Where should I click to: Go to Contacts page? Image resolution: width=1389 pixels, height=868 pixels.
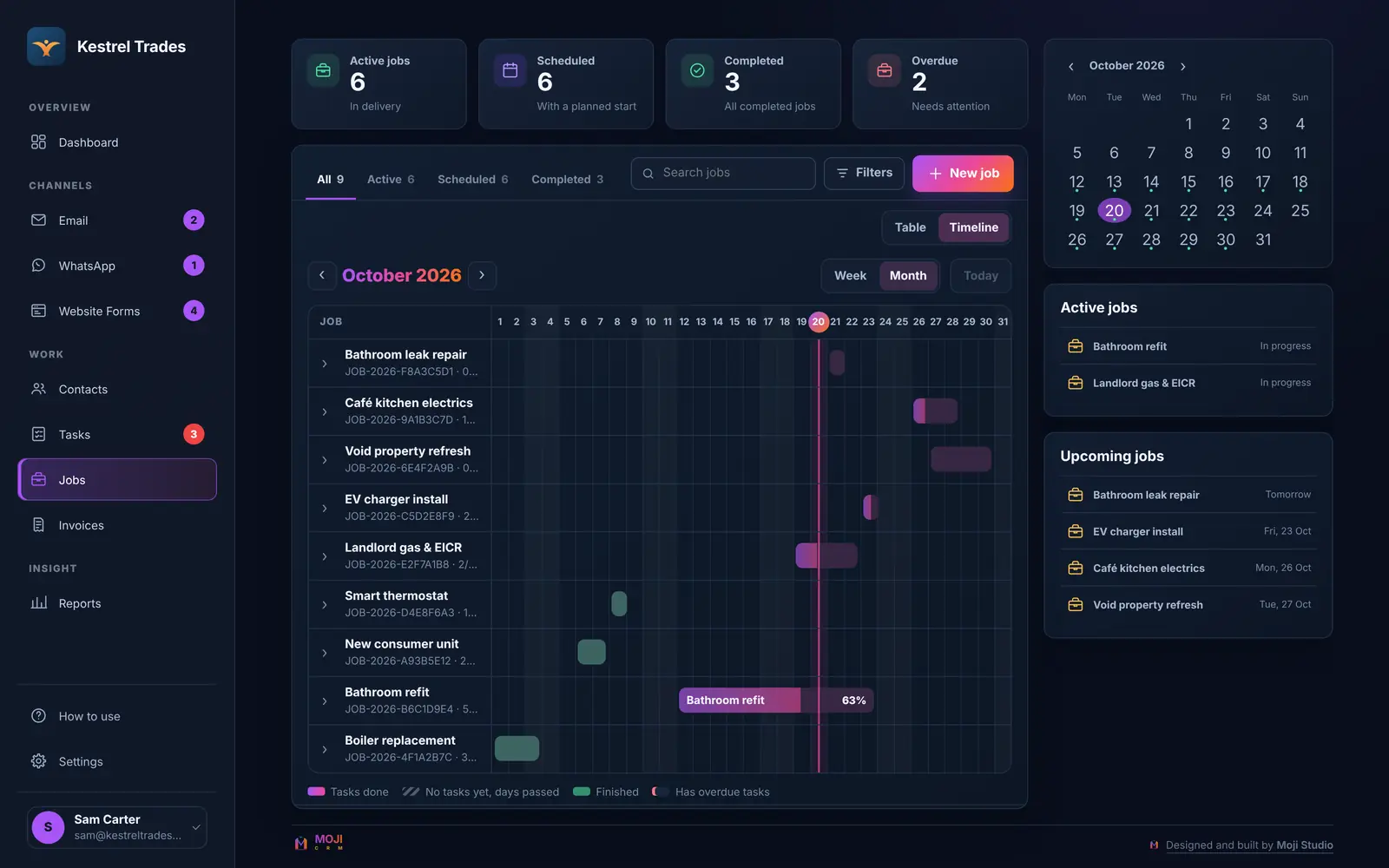(x=117, y=390)
